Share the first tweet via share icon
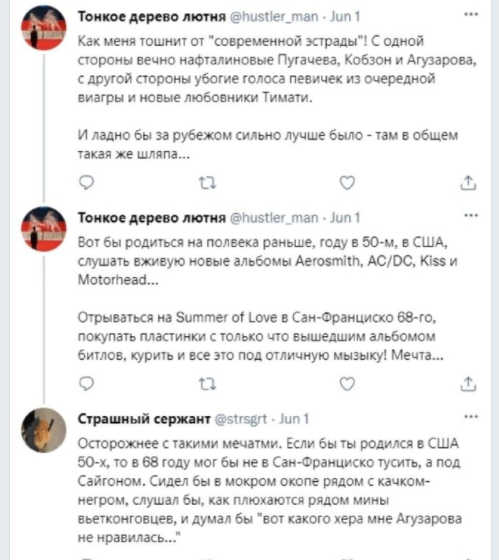499x560 pixels. [468, 182]
